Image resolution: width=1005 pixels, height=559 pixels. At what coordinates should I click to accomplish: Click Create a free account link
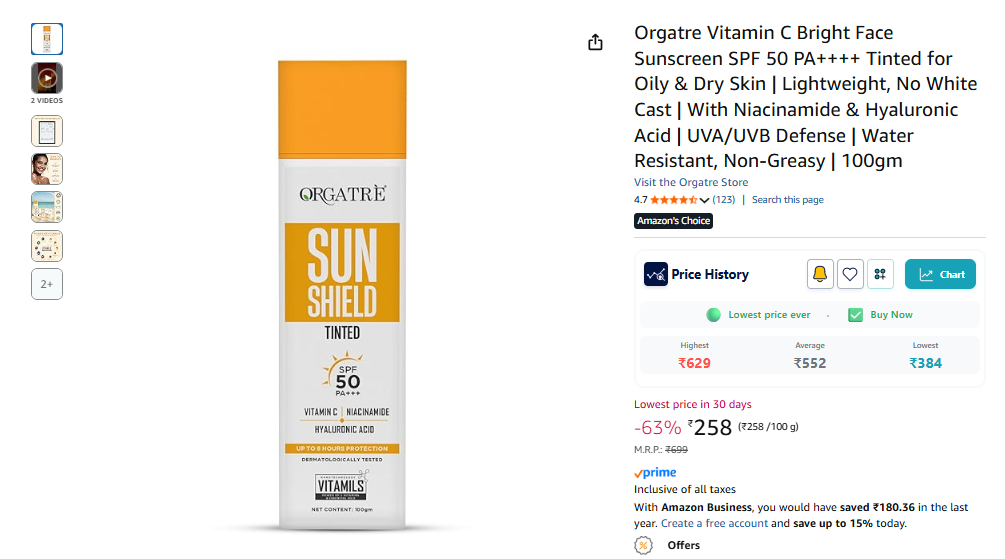tap(714, 523)
